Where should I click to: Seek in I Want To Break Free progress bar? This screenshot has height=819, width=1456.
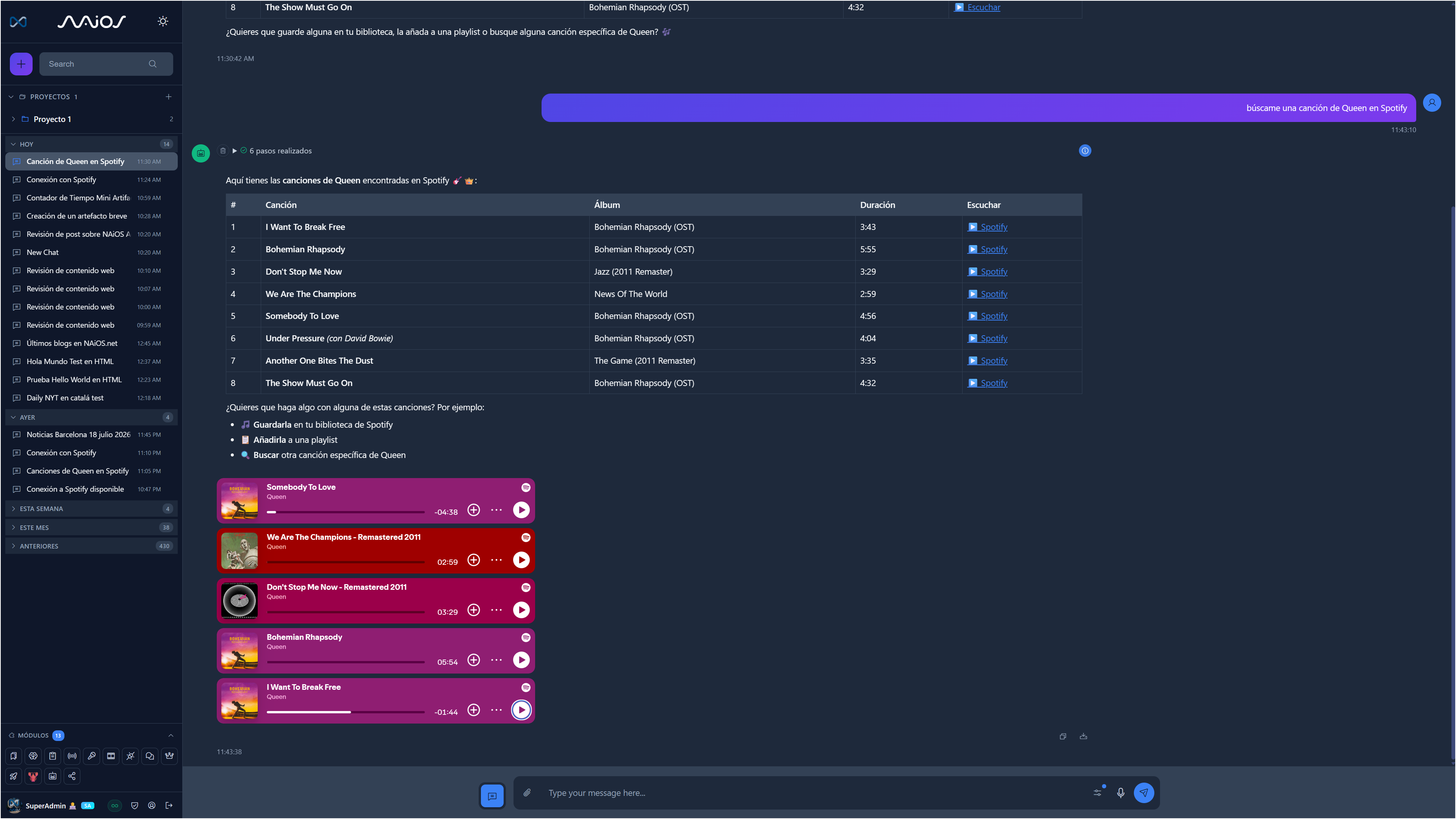coord(345,712)
